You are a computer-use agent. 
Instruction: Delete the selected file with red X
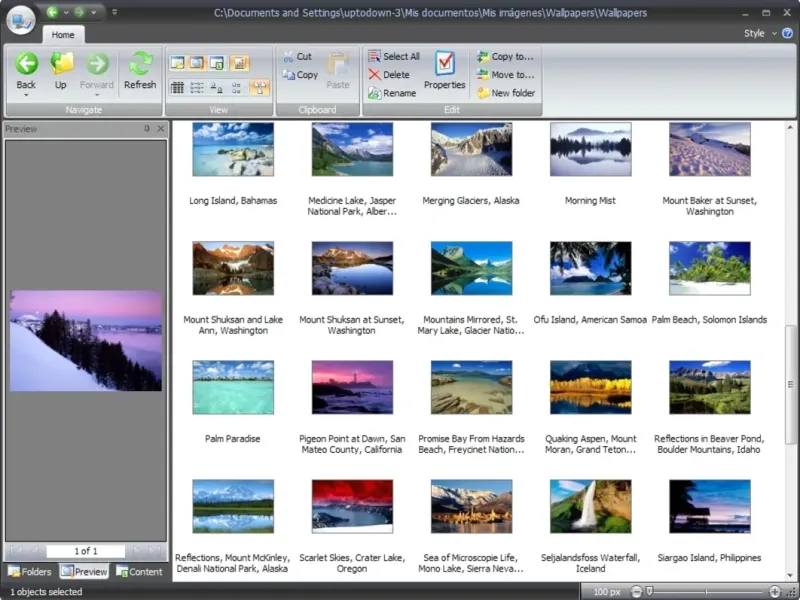click(375, 75)
